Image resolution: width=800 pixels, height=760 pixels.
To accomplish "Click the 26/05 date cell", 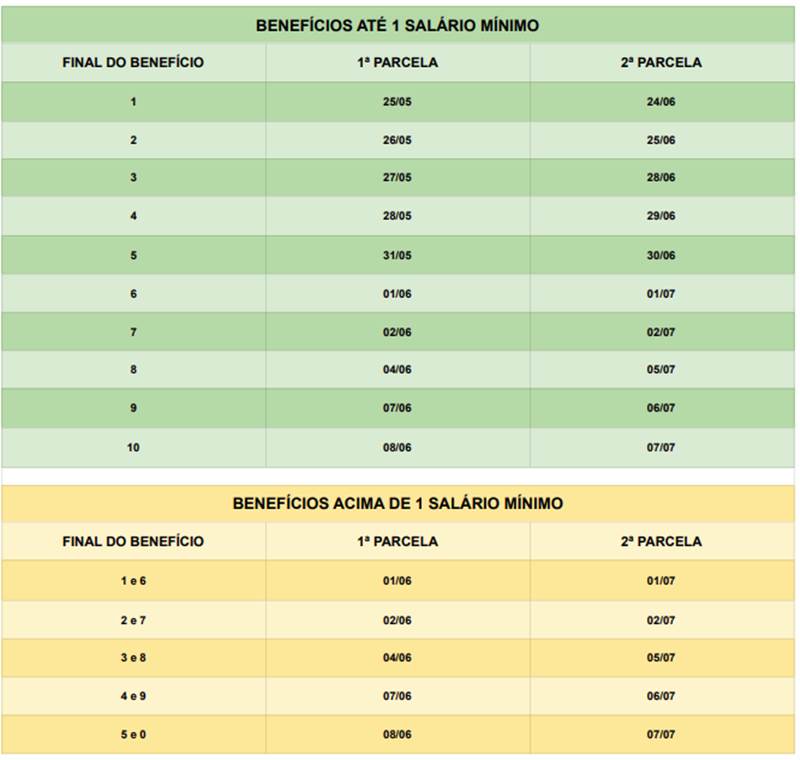I will coord(397,140).
